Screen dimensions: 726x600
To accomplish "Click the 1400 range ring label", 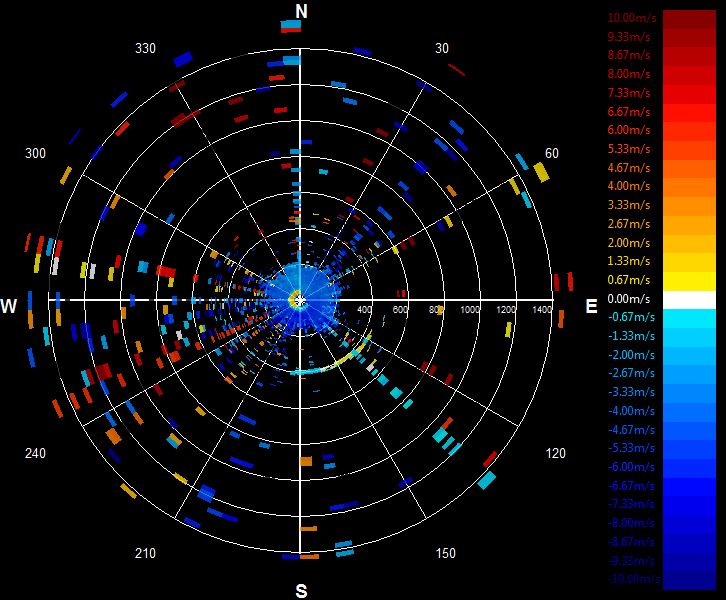I will [x=542, y=309].
